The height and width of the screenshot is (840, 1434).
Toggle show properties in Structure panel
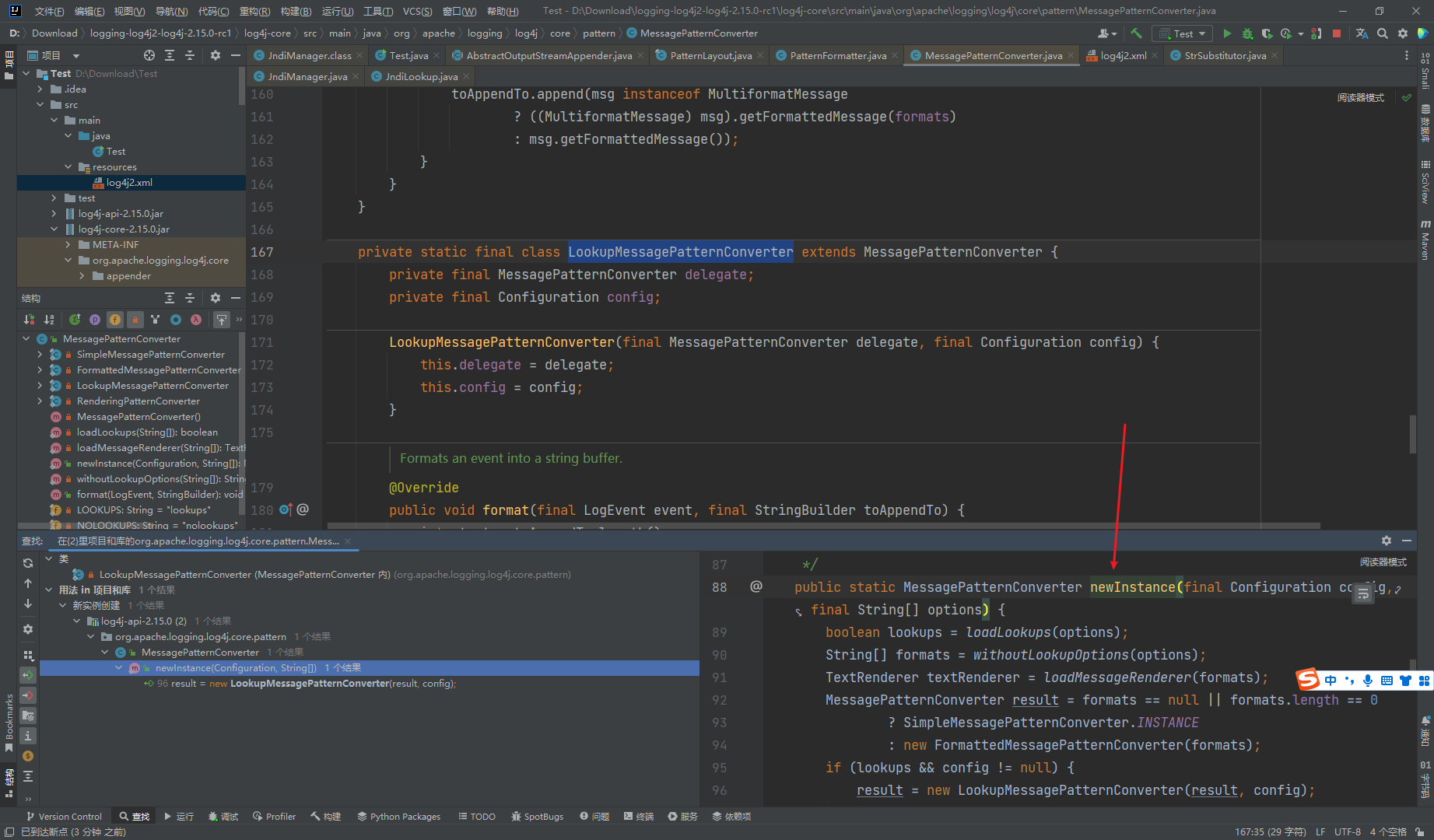95,320
